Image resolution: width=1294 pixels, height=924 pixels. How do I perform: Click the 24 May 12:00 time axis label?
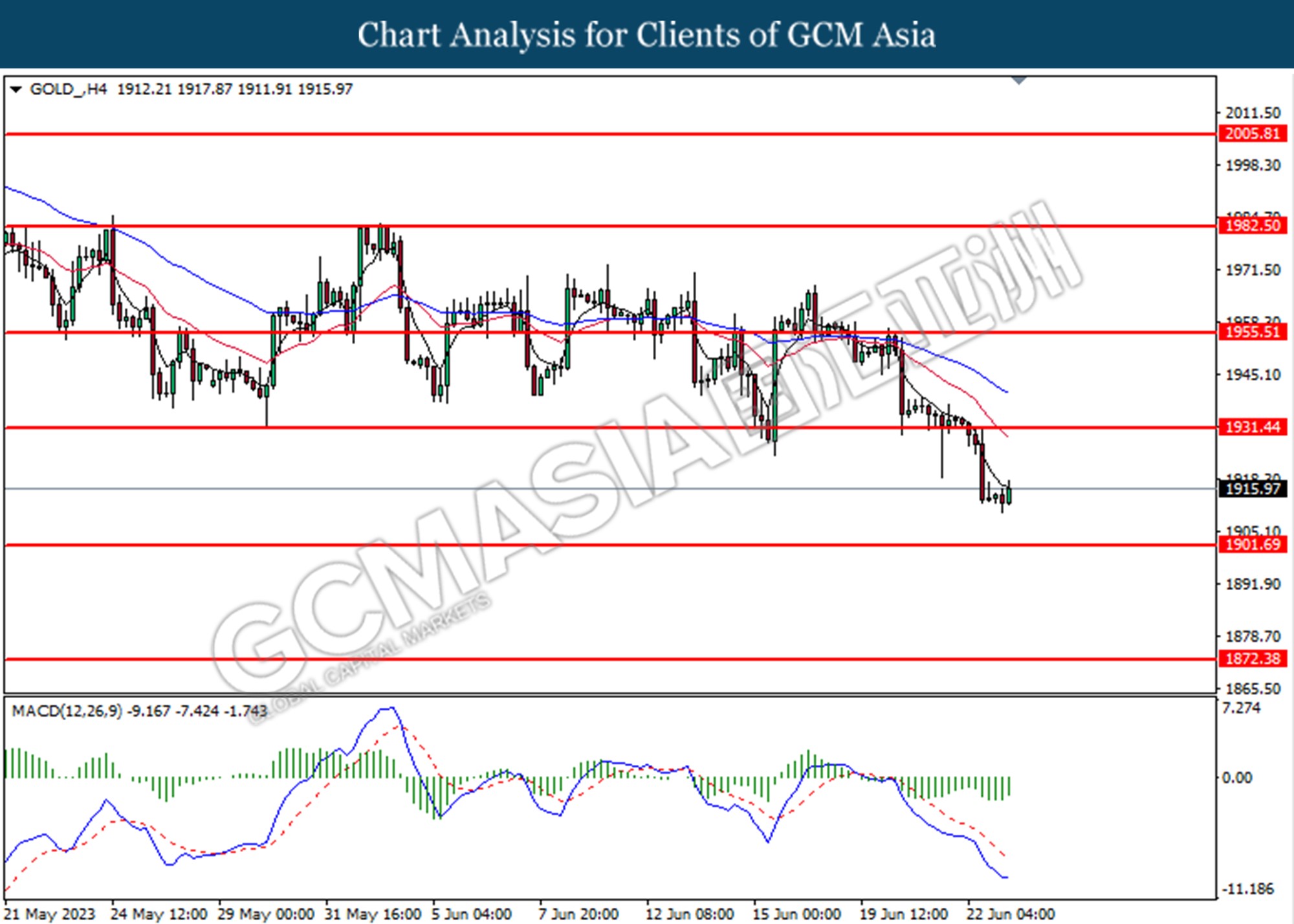click(x=159, y=914)
